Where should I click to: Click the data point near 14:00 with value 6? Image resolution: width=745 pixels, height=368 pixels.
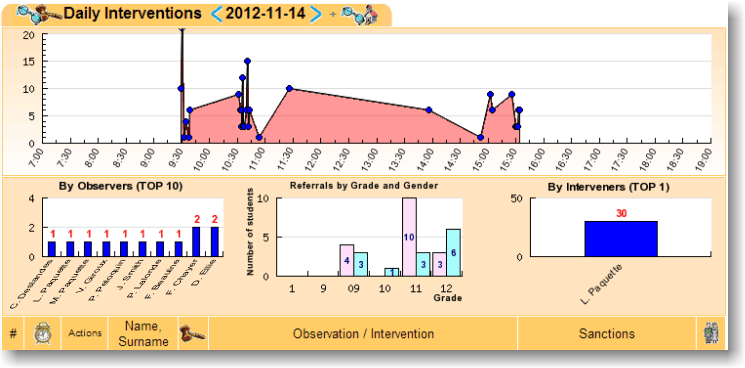pos(429,110)
